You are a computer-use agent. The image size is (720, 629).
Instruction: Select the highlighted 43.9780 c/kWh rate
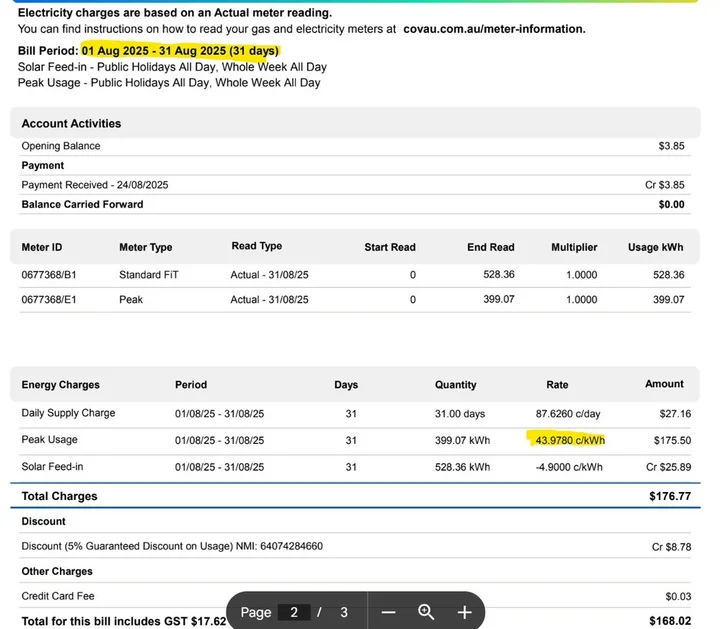point(570,440)
